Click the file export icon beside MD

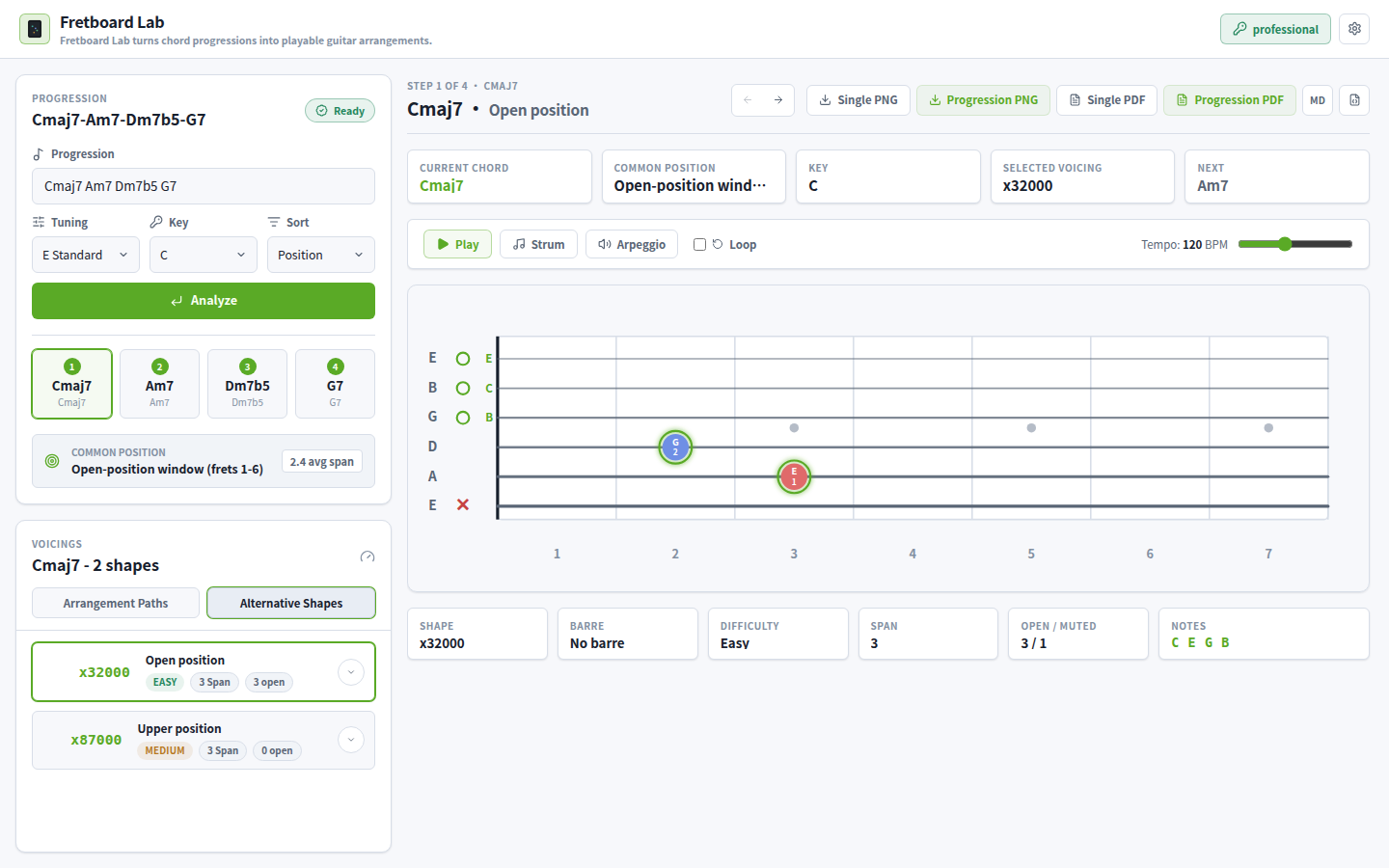click(1354, 100)
